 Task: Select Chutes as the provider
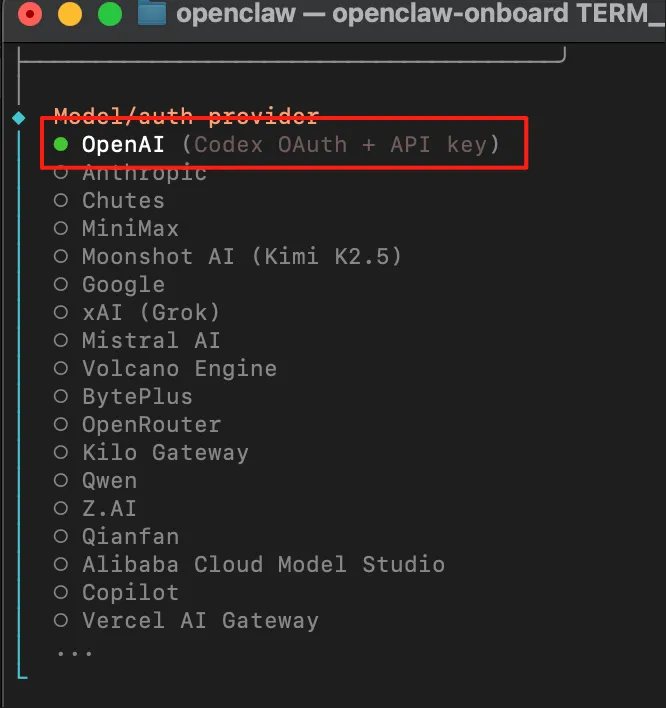point(61,201)
